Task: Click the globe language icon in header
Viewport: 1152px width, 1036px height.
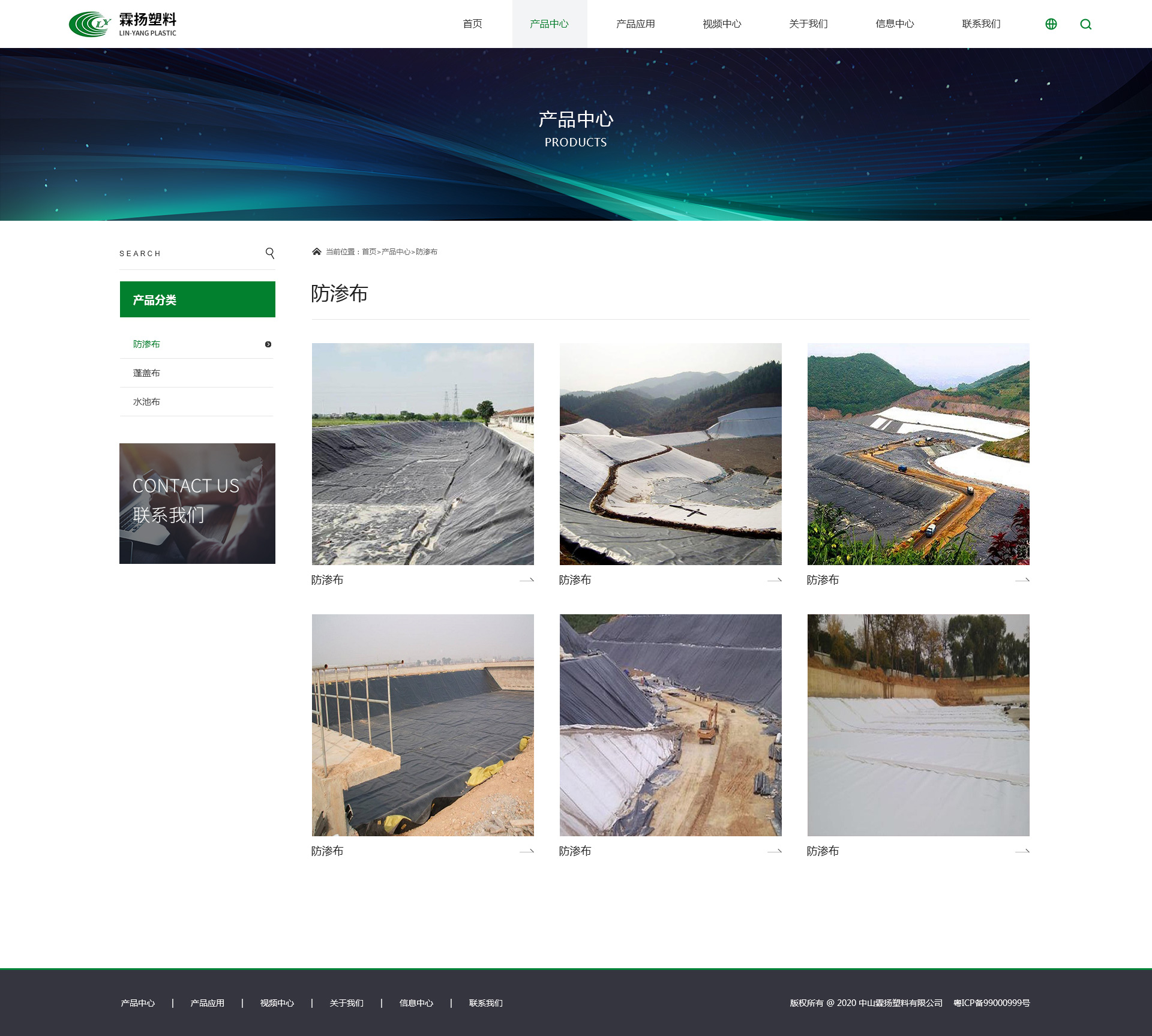Action: point(1051,24)
